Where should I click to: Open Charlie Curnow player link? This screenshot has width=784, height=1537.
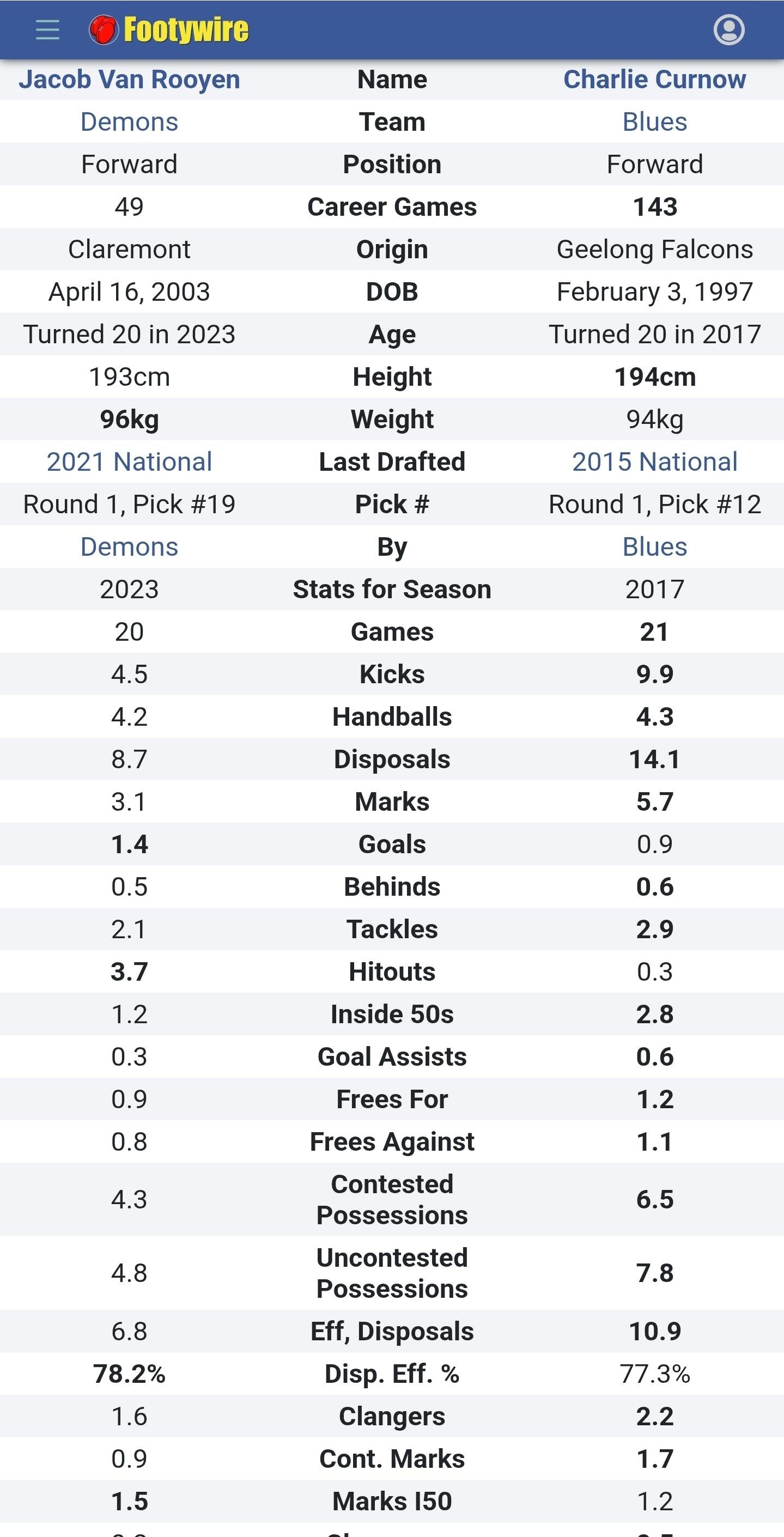point(654,80)
